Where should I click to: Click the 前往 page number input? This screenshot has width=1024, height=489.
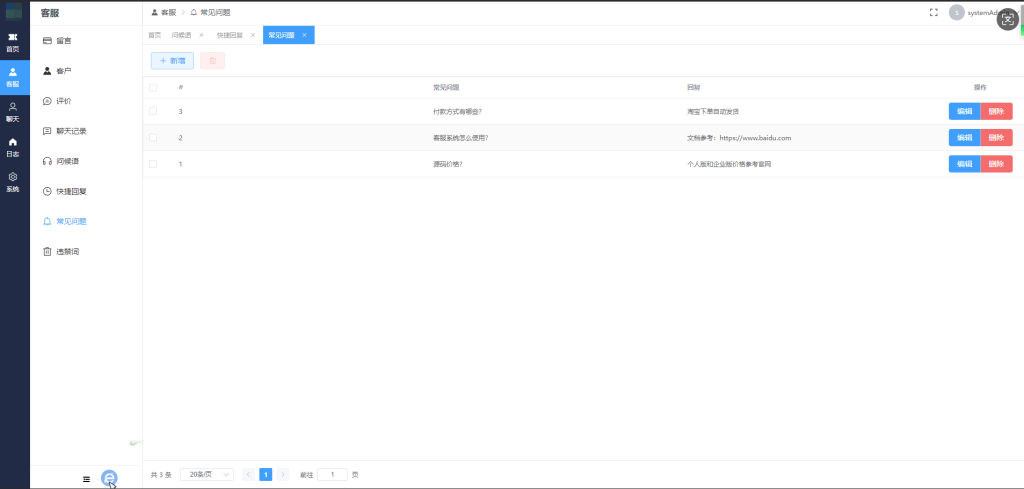coord(332,475)
